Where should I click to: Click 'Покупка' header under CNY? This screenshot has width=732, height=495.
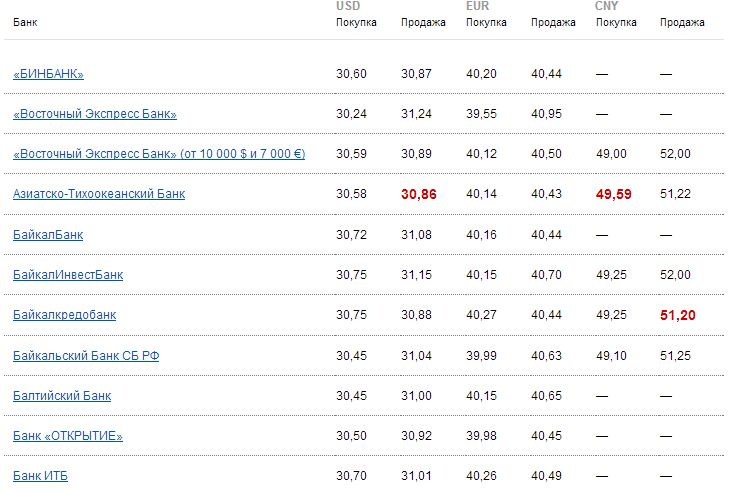click(616, 22)
